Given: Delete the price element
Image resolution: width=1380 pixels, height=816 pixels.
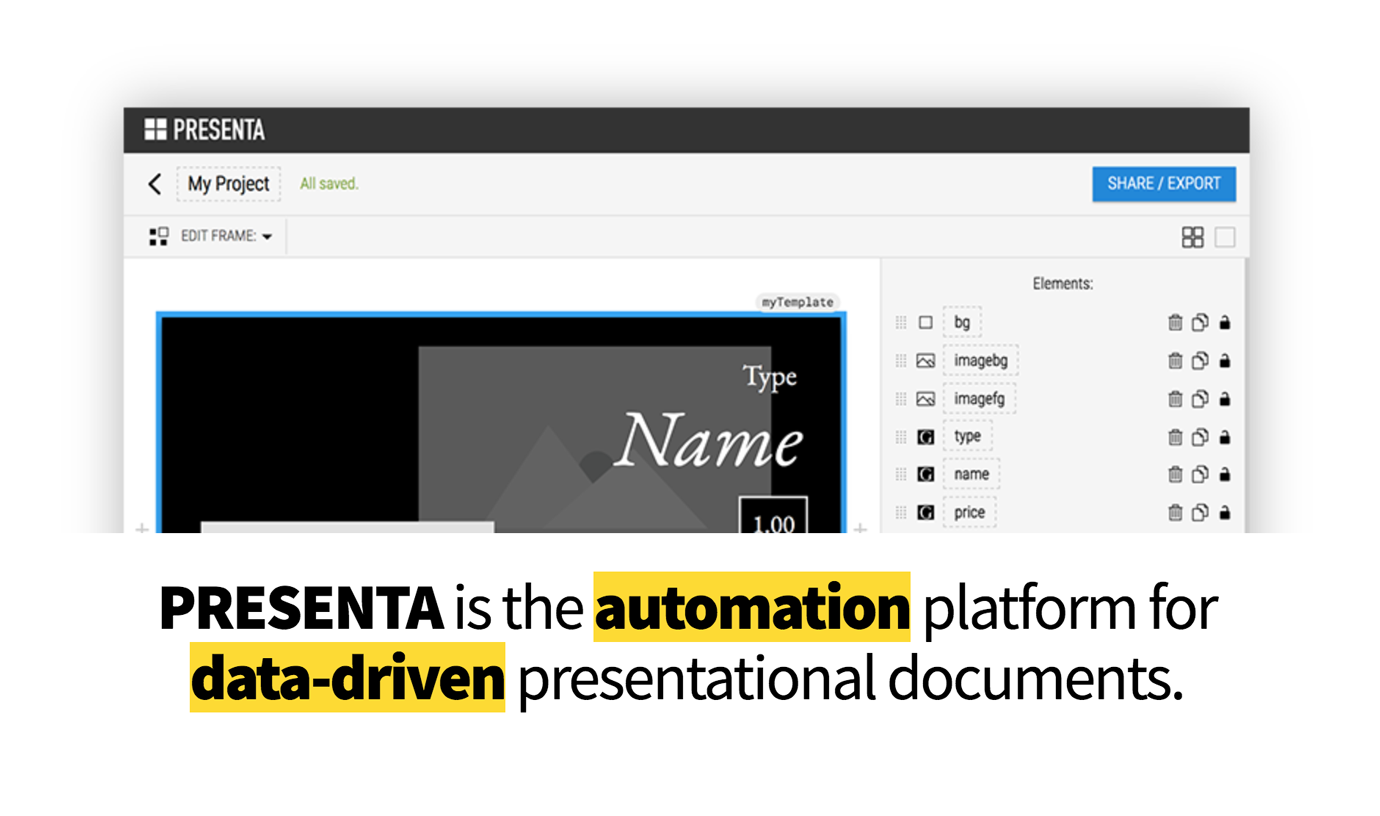Looking at the screenshot, I should point(1175,513).
